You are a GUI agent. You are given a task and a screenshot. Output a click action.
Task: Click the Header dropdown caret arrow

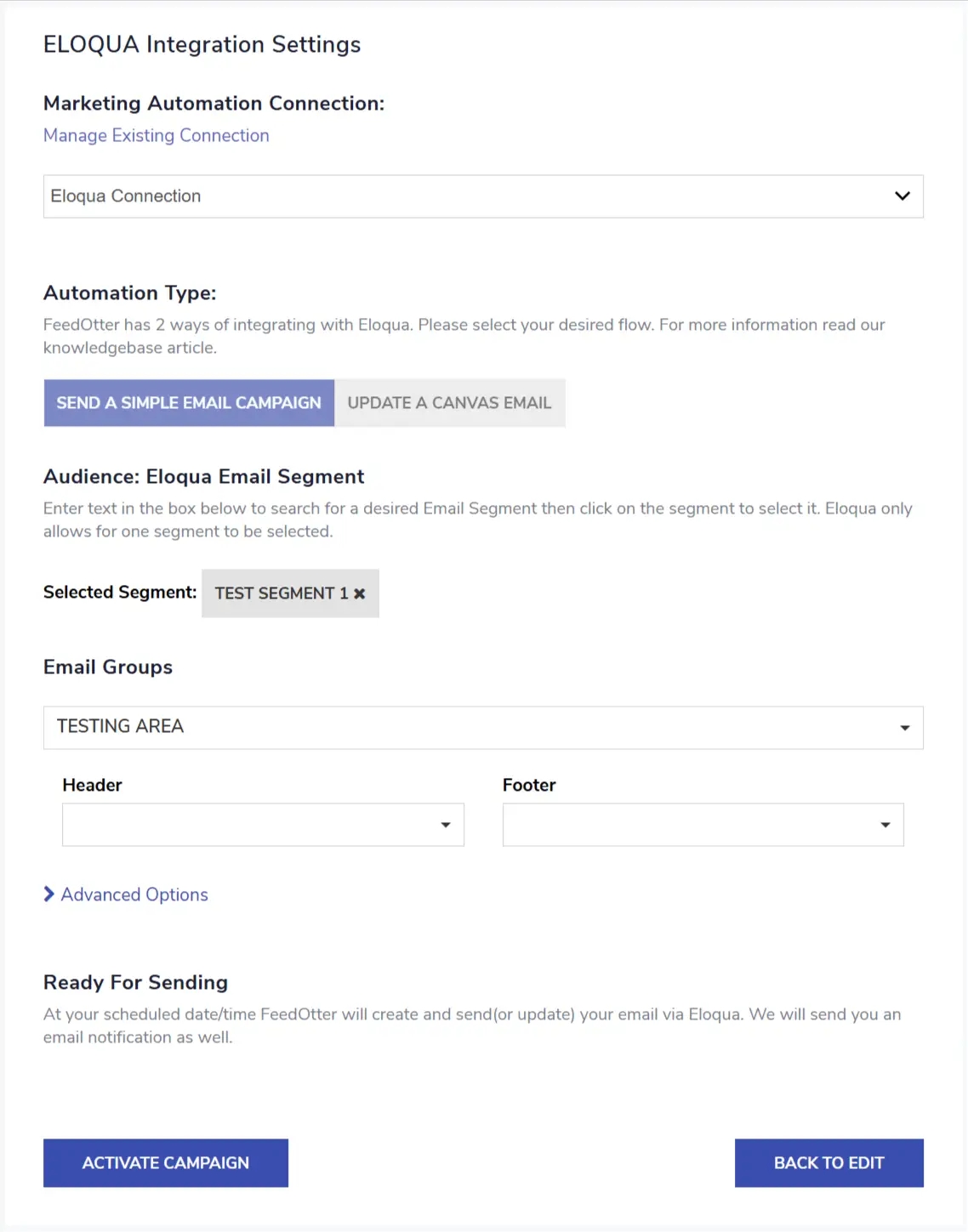click(445, 825)
